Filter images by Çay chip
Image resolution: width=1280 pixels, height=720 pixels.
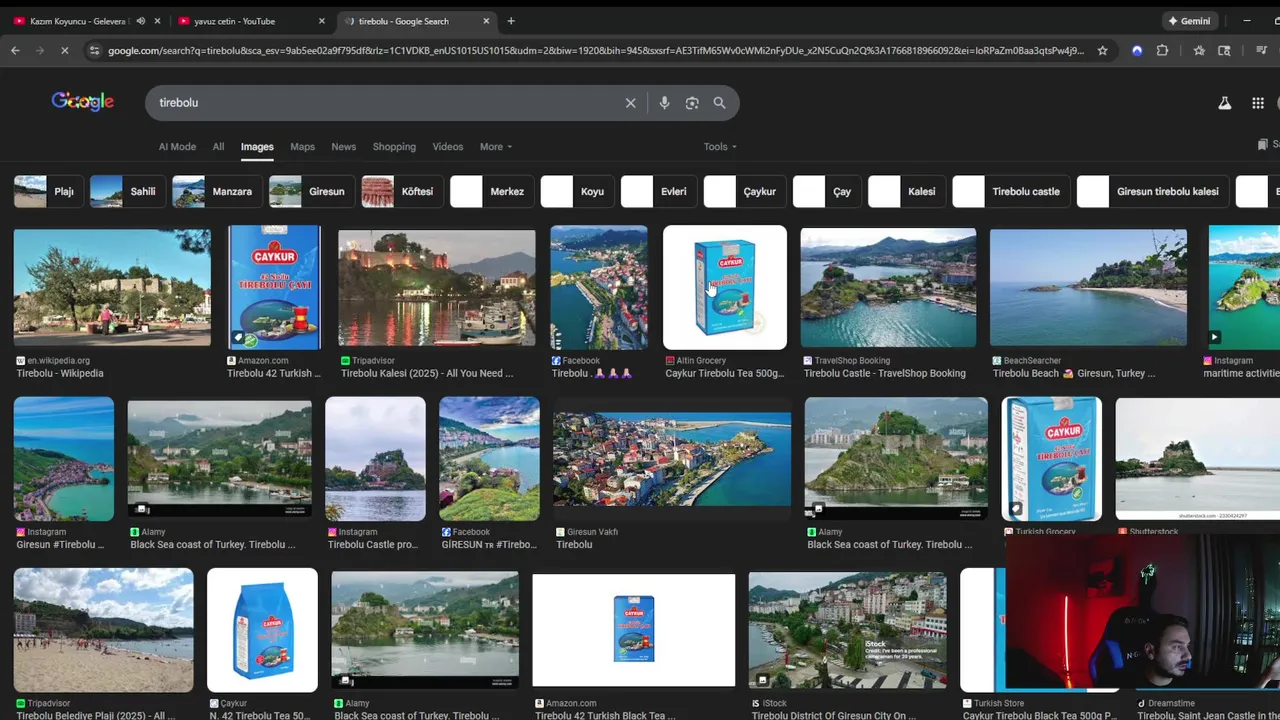(825, 191)
